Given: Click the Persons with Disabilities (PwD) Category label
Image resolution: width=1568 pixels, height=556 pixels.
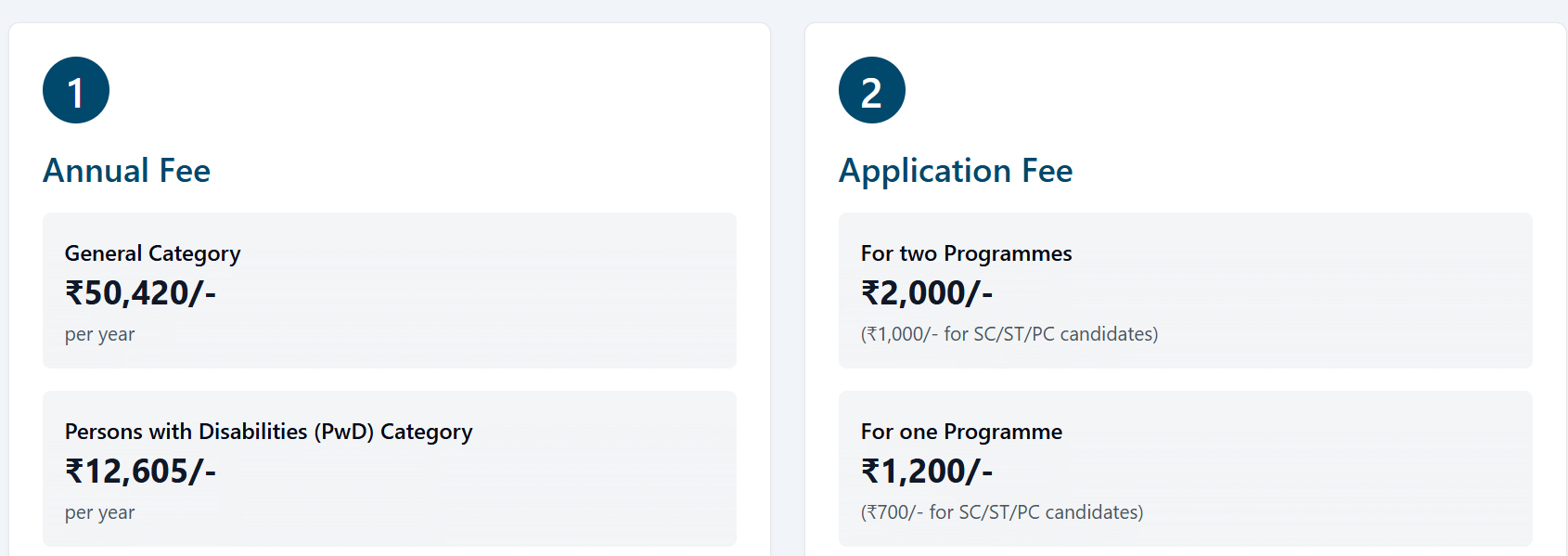Looking at the screenshot, I should pyautogui.click(x=269, y=432).
